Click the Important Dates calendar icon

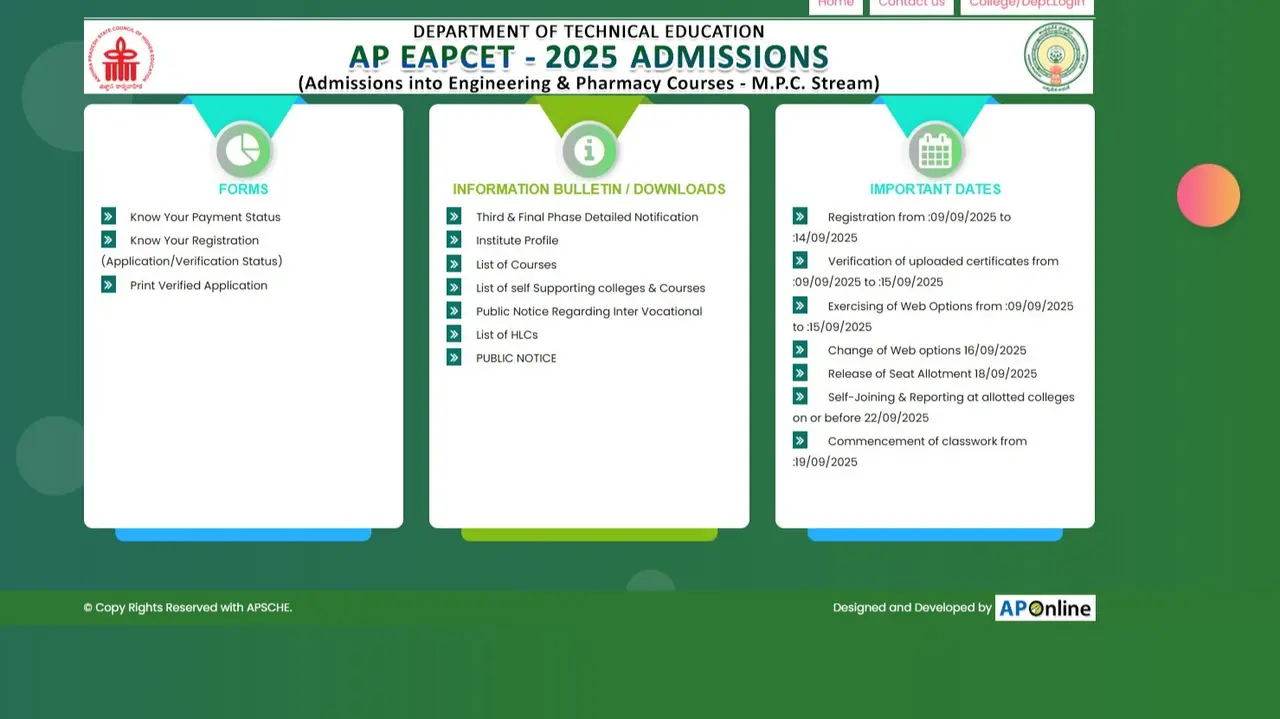934,148
